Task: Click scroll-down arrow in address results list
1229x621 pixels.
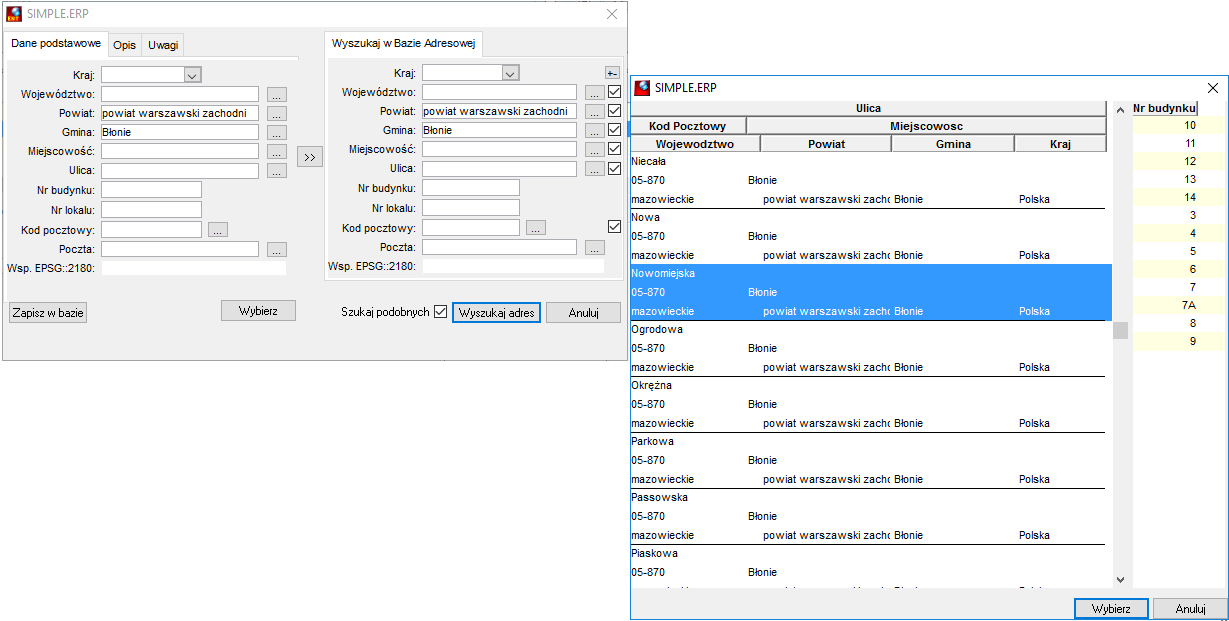Action: [x=1120, y=580]
